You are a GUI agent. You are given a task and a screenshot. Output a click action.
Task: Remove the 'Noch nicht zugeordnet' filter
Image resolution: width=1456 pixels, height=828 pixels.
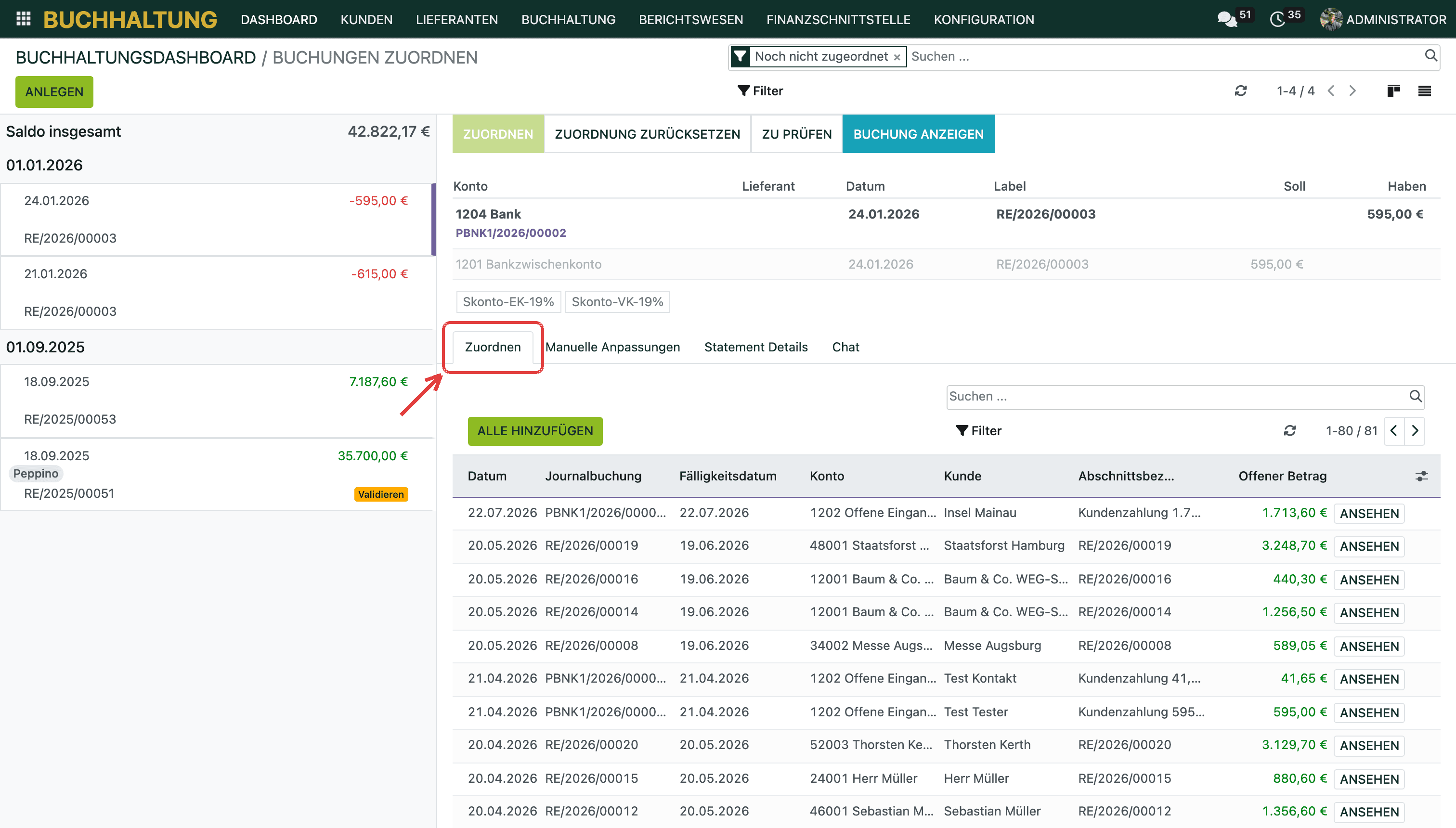click(x=897, y=57)
